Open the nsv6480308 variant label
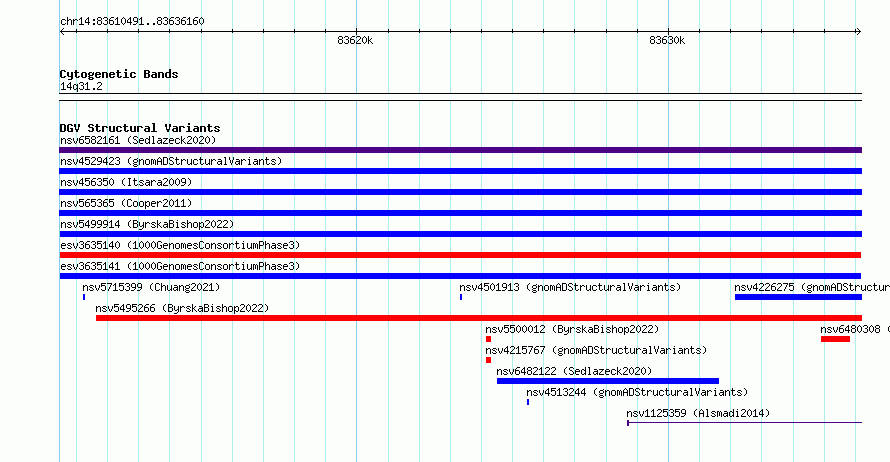Screen dimensions: 890x462 [x=855, y=329]
